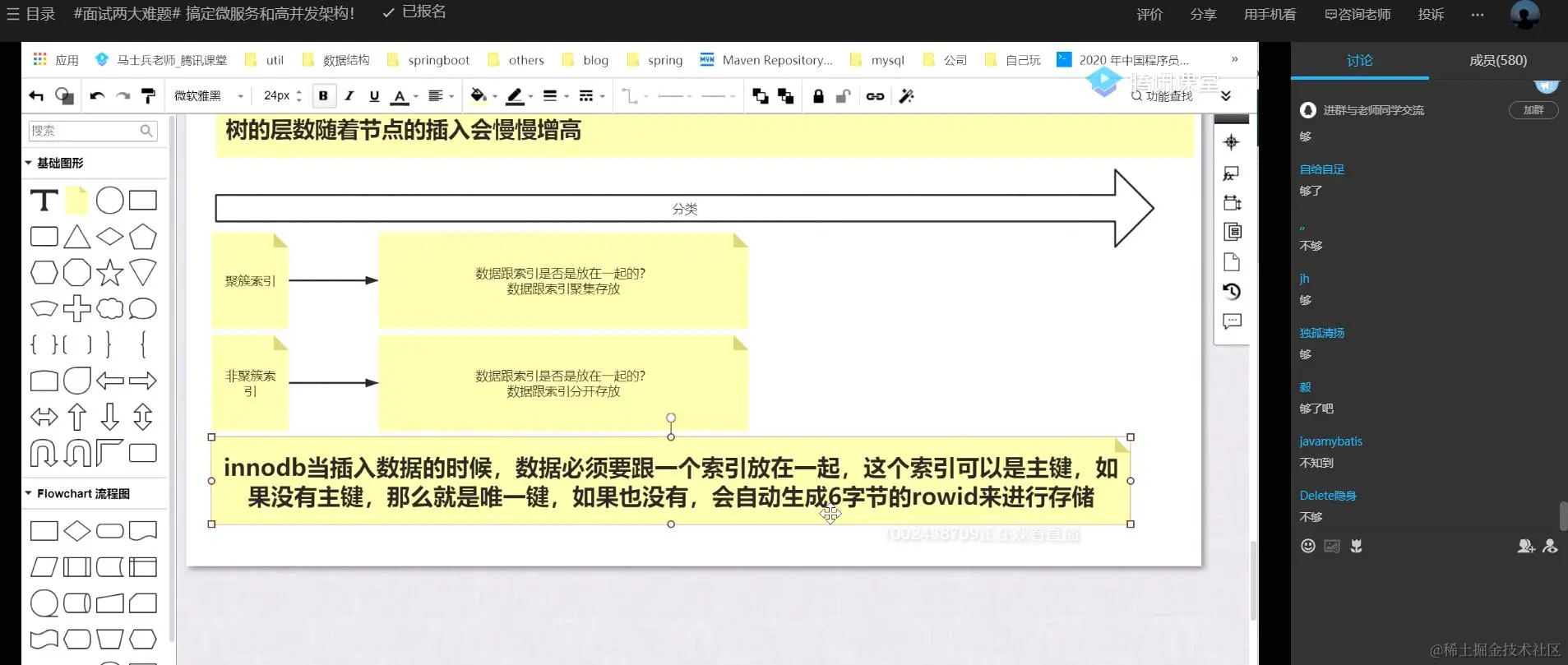Open the more options ellipsis menu
The width and height of the screenshot is (1568, 665).
tap(1478, 14)
